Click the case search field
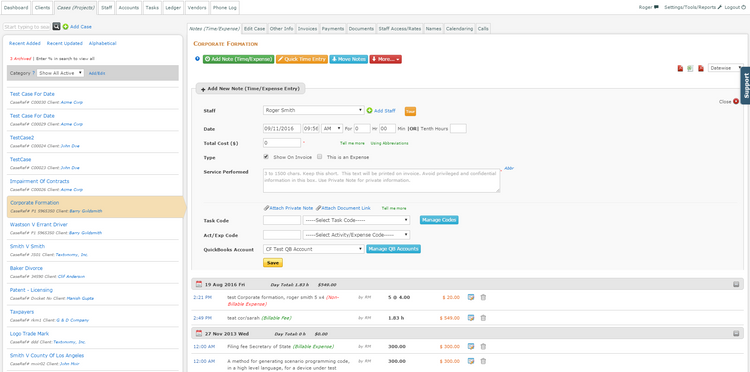Screen dimensions: 750x372 (x=27, y=27)
